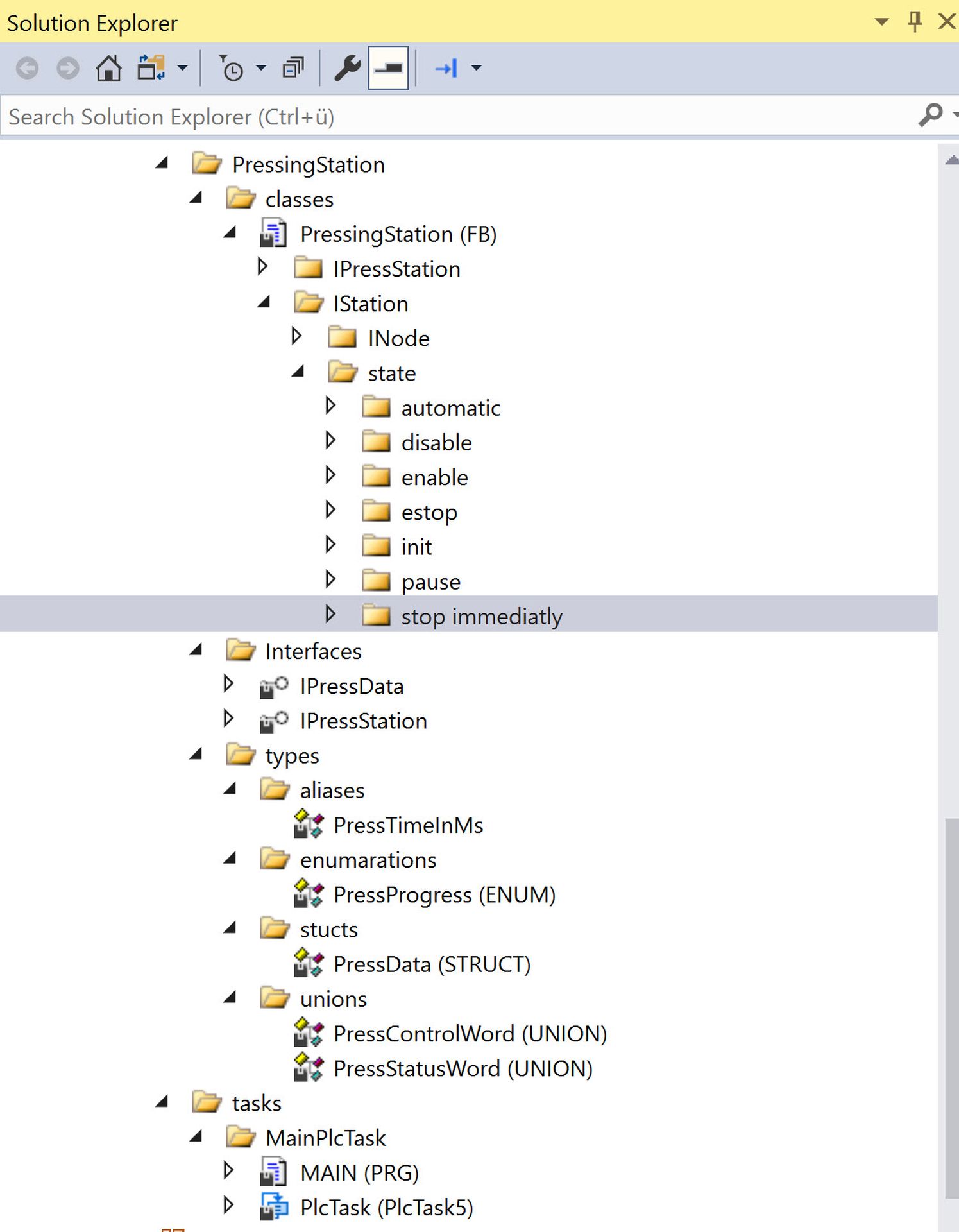Click the Forward navigation arrow
The height and width of the screenshot is (1232, 959).
68,68
